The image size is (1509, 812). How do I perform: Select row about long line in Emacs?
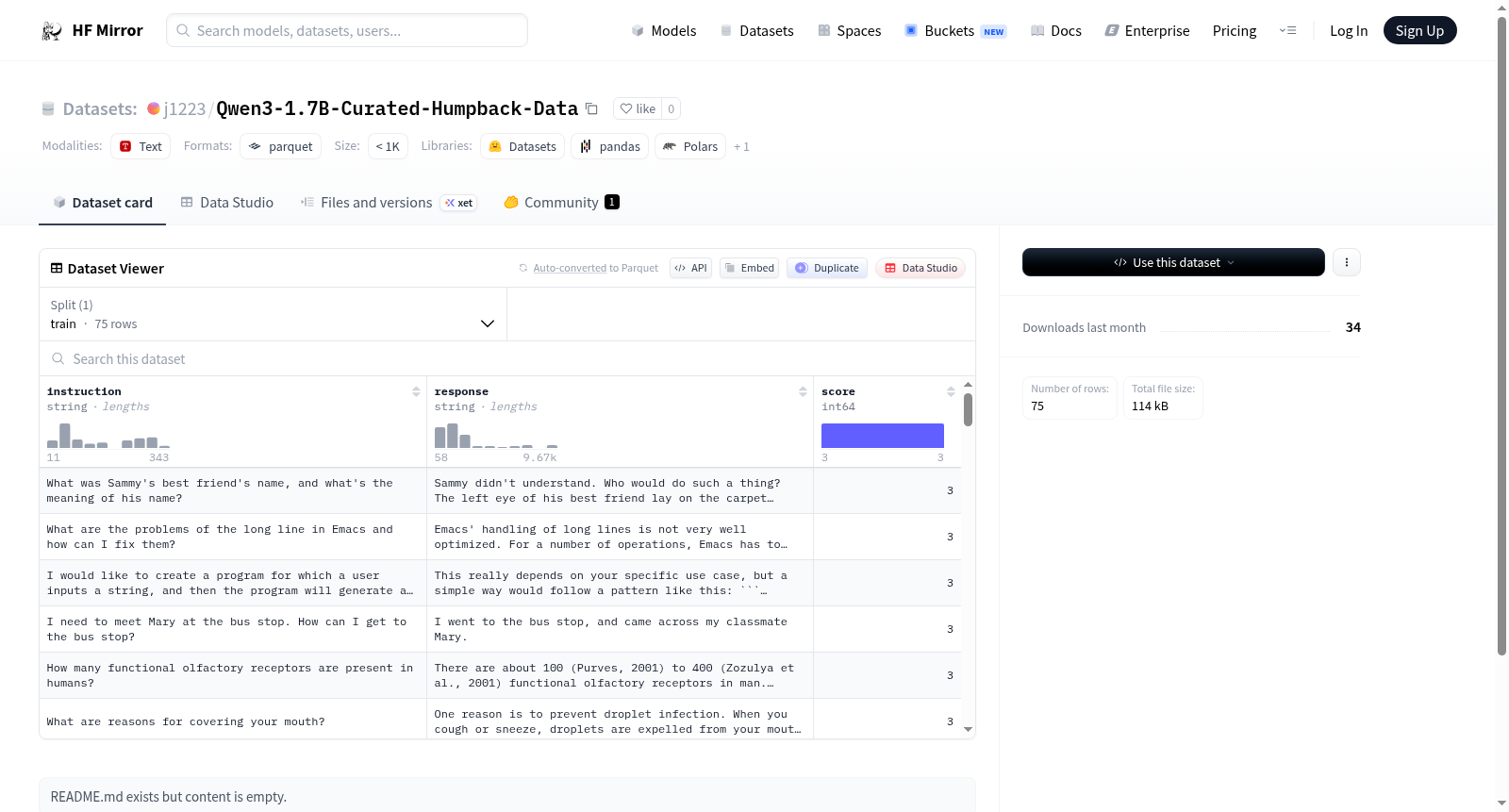point(500,537)
